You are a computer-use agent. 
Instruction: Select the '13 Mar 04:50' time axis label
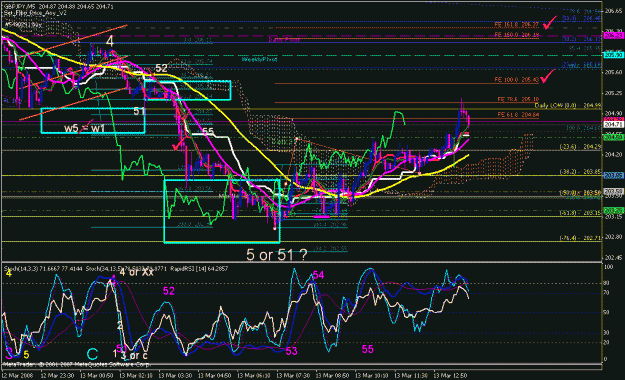[214, 376]
